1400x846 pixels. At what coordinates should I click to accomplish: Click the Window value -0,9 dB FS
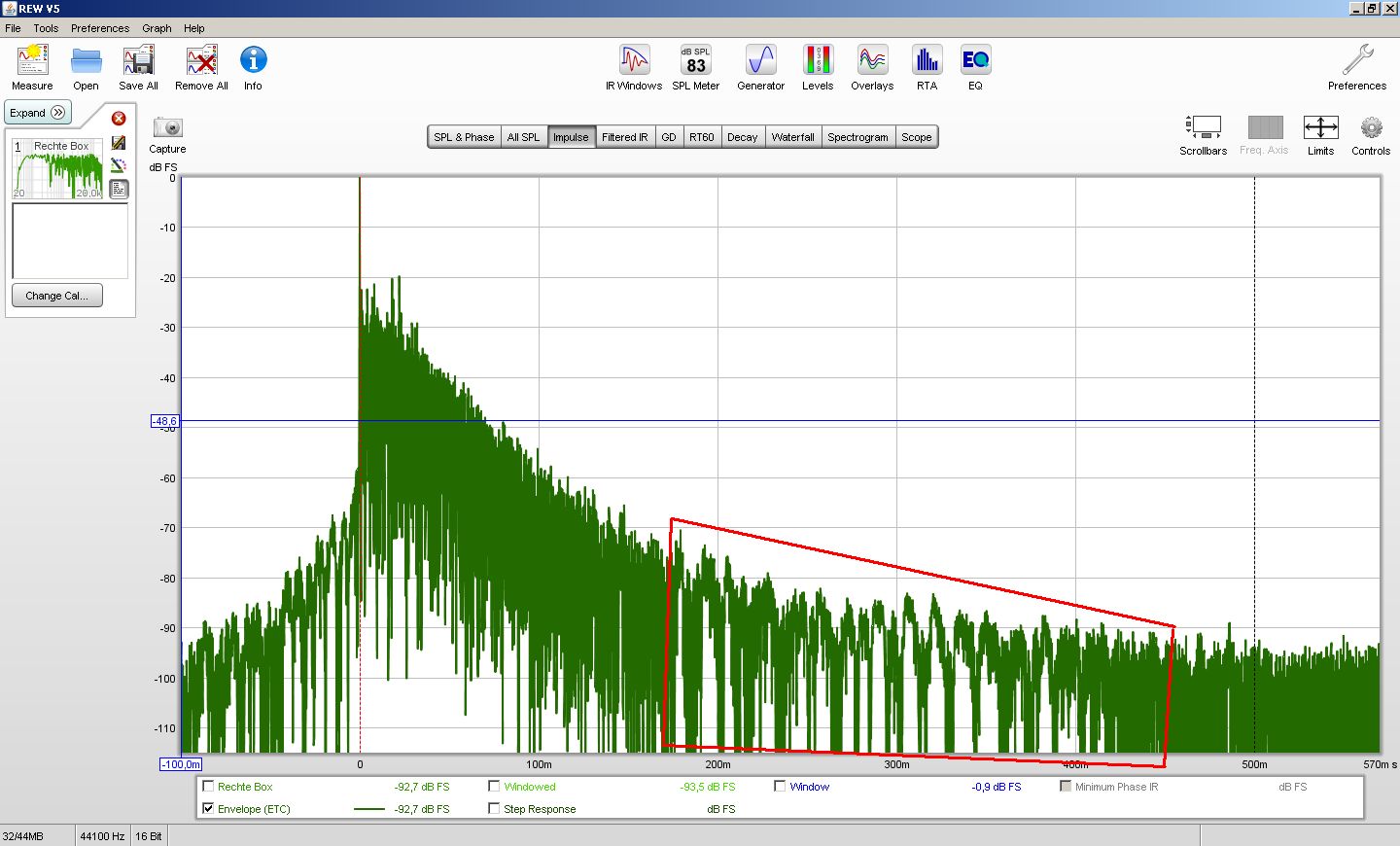[997, 787]
